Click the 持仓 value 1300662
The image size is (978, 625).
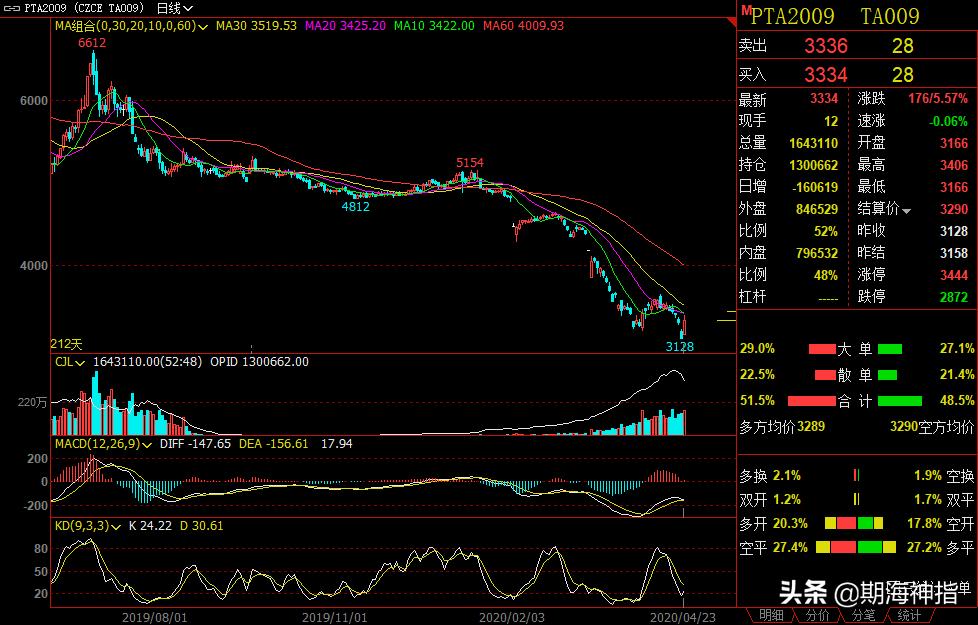click(813, 165)
